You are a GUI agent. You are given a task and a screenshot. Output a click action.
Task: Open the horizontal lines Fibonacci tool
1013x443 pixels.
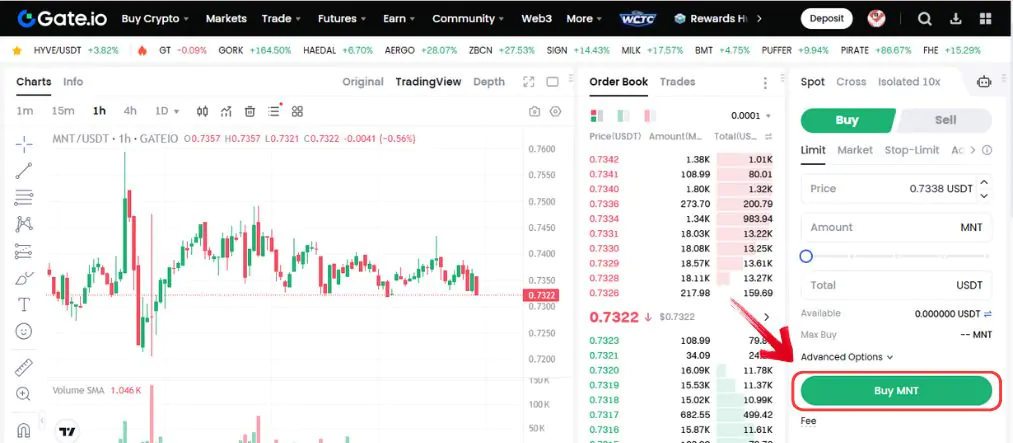tap(24, 198)
